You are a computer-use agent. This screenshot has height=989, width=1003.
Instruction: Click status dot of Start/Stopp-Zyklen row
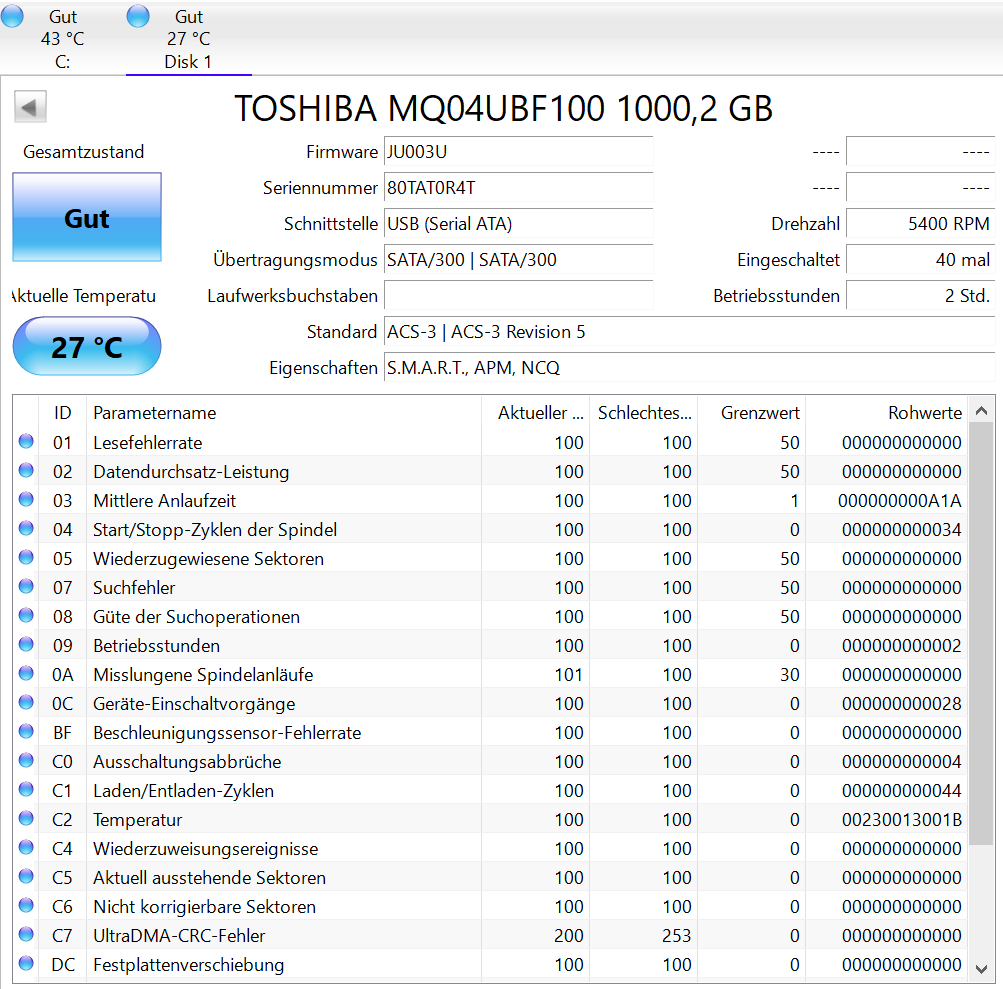26,528
